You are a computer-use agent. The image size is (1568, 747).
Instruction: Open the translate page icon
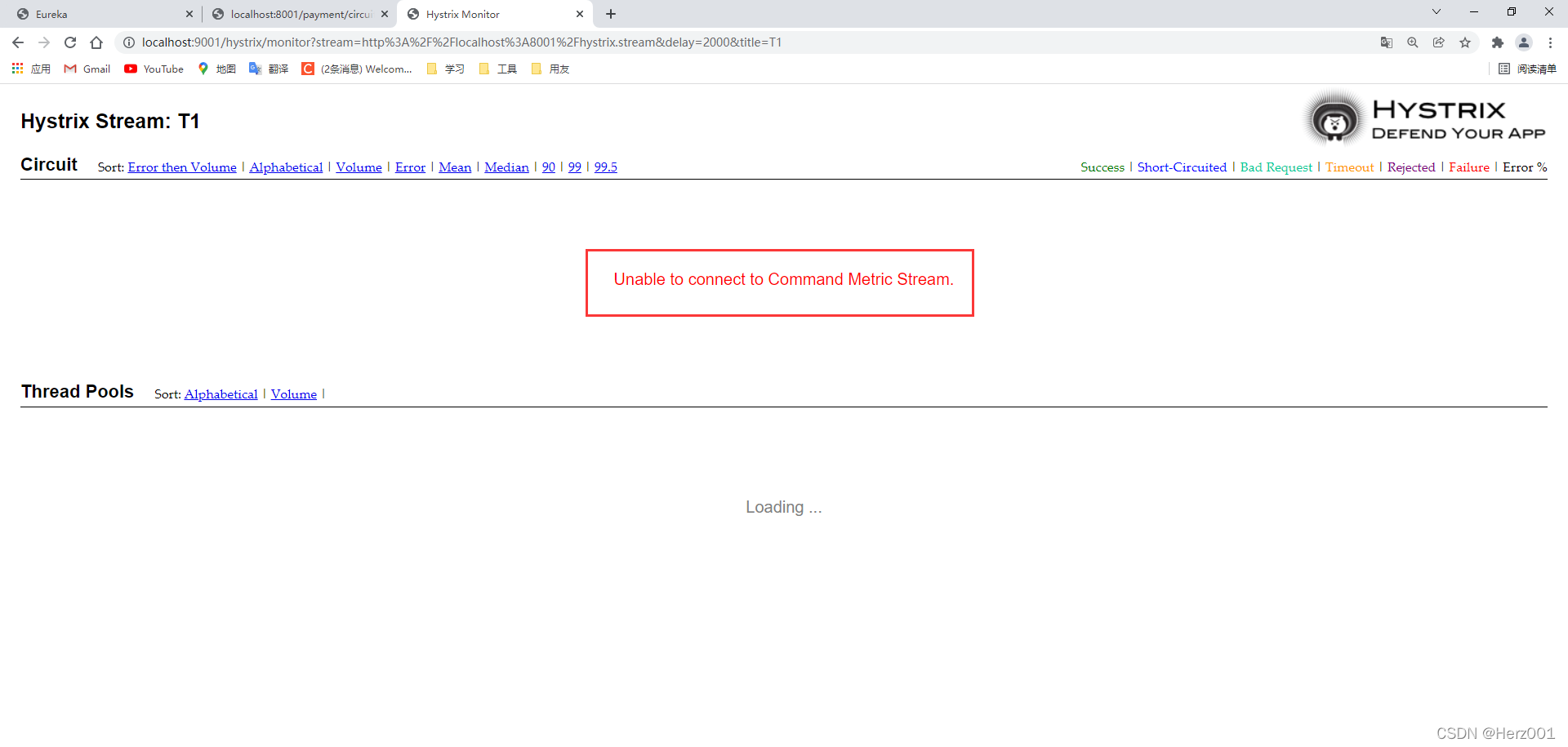pos(1387,42)
